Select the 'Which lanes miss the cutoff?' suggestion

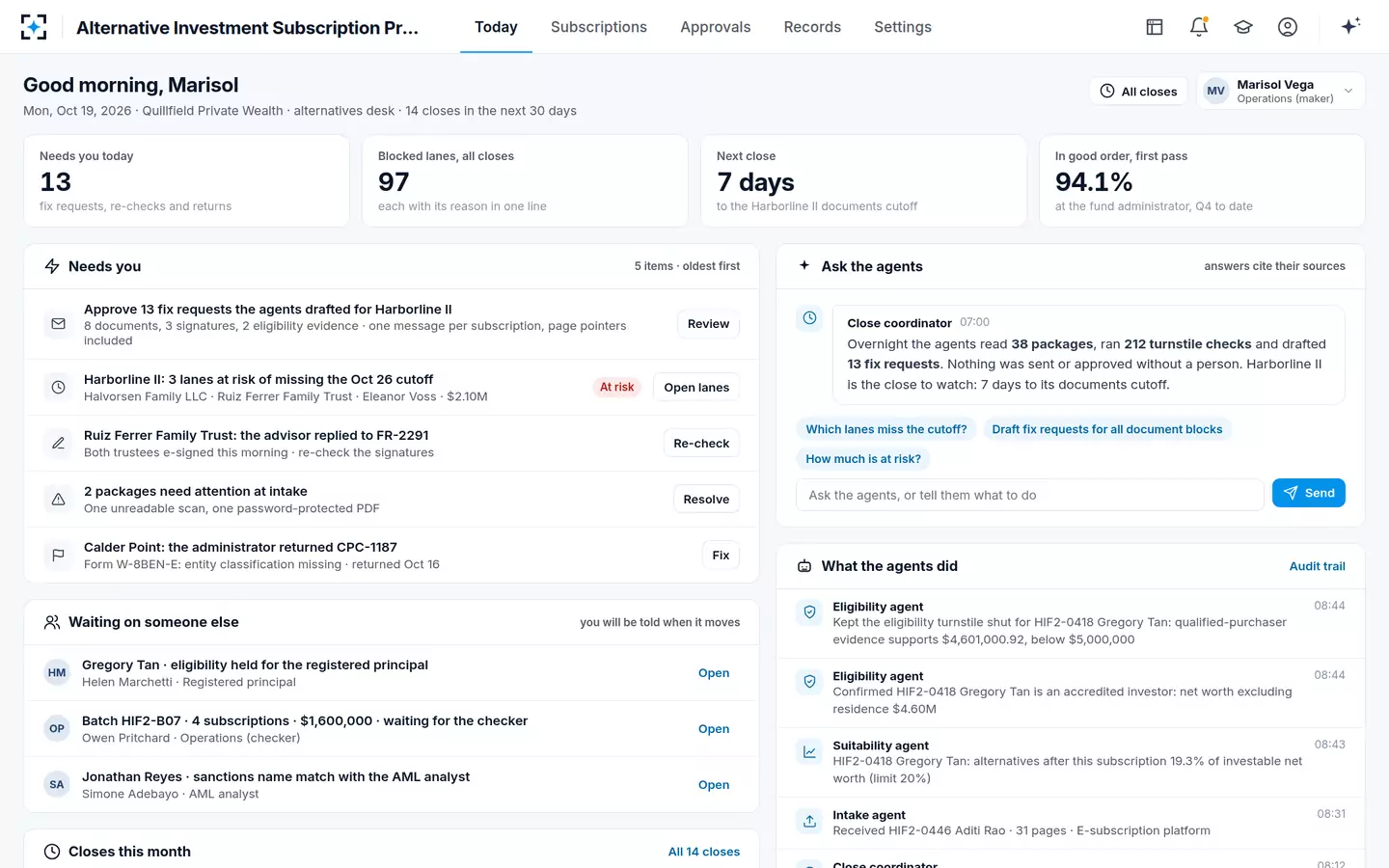point(886,429)
